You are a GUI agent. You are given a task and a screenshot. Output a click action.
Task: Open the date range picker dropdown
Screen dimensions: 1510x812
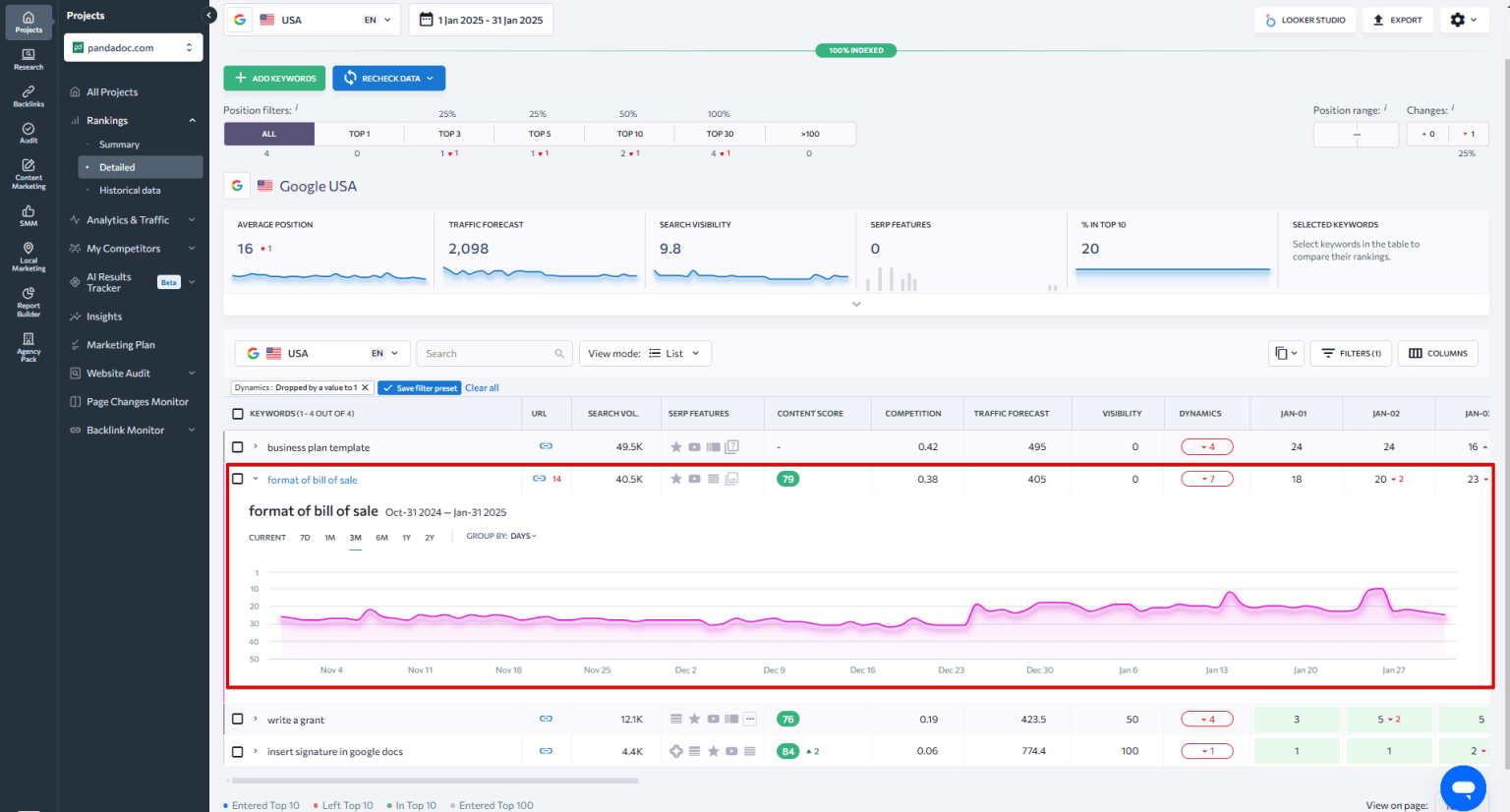481,19
